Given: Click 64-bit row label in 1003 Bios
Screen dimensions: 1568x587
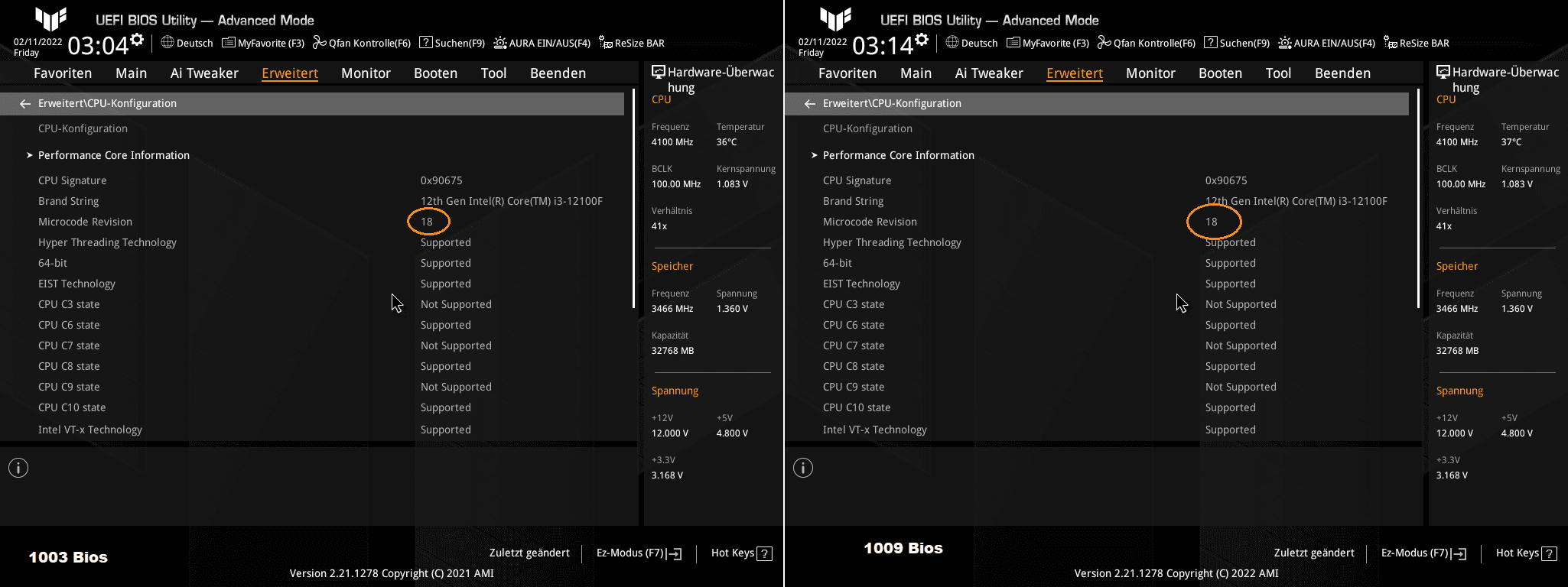Looking at the screenshot, I should click(53, 263).
